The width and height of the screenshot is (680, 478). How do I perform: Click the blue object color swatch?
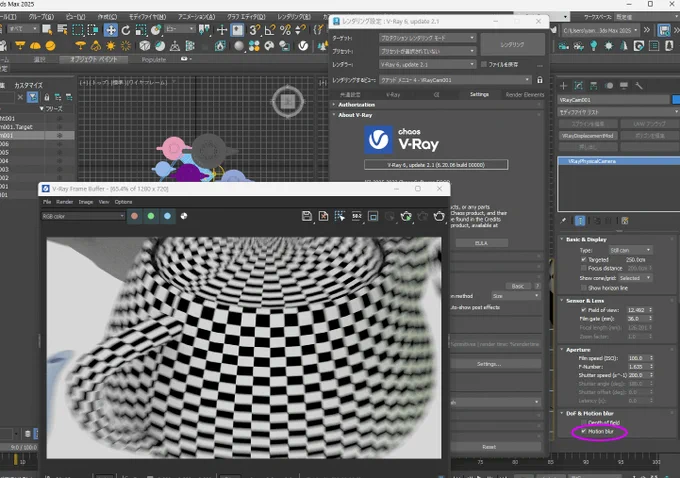pyautogui.click(x=676, y=100)
